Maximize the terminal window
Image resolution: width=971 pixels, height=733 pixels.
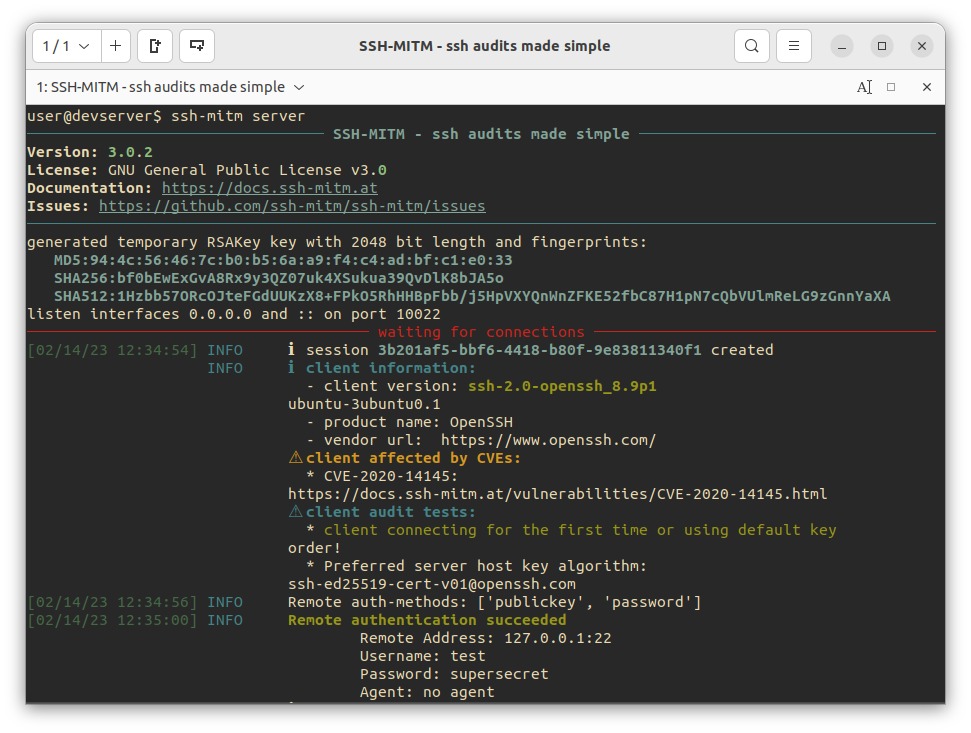(882, 46)
